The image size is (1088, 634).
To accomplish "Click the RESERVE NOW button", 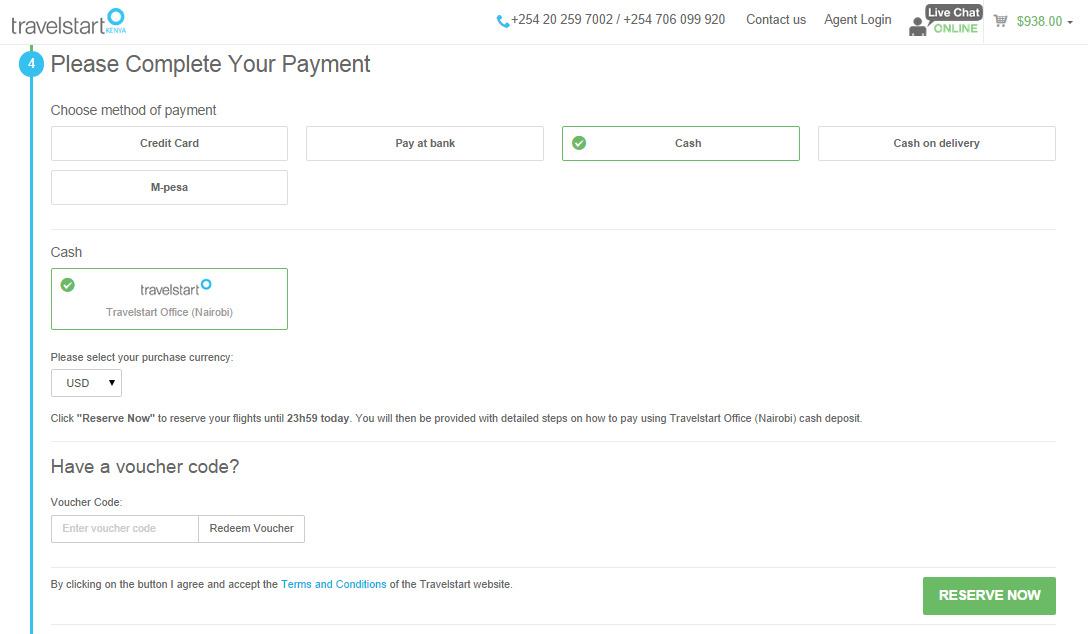I will (989, 596).
